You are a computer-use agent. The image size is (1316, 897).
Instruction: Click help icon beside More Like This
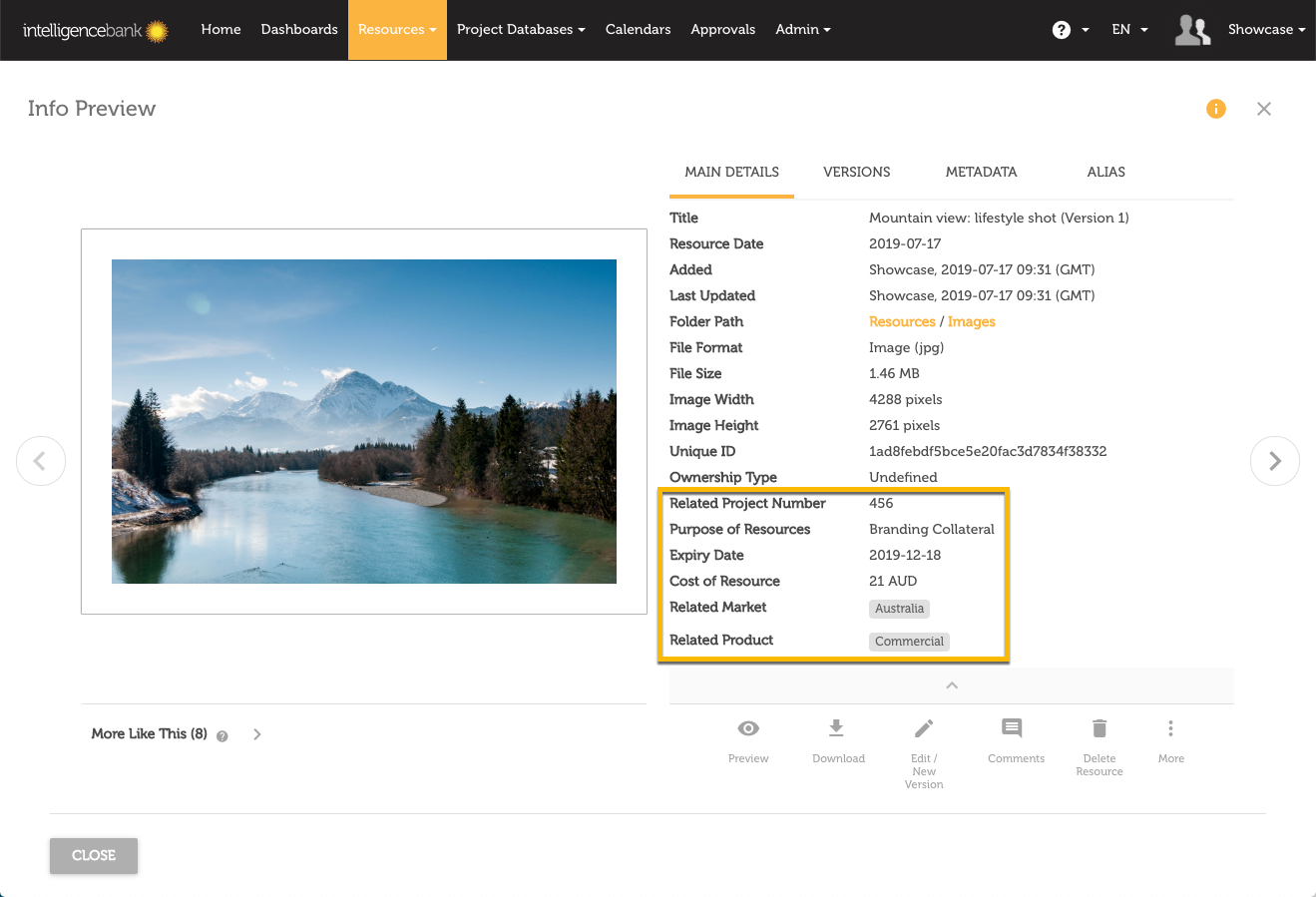pyautogui.click(x=222, y=736)
